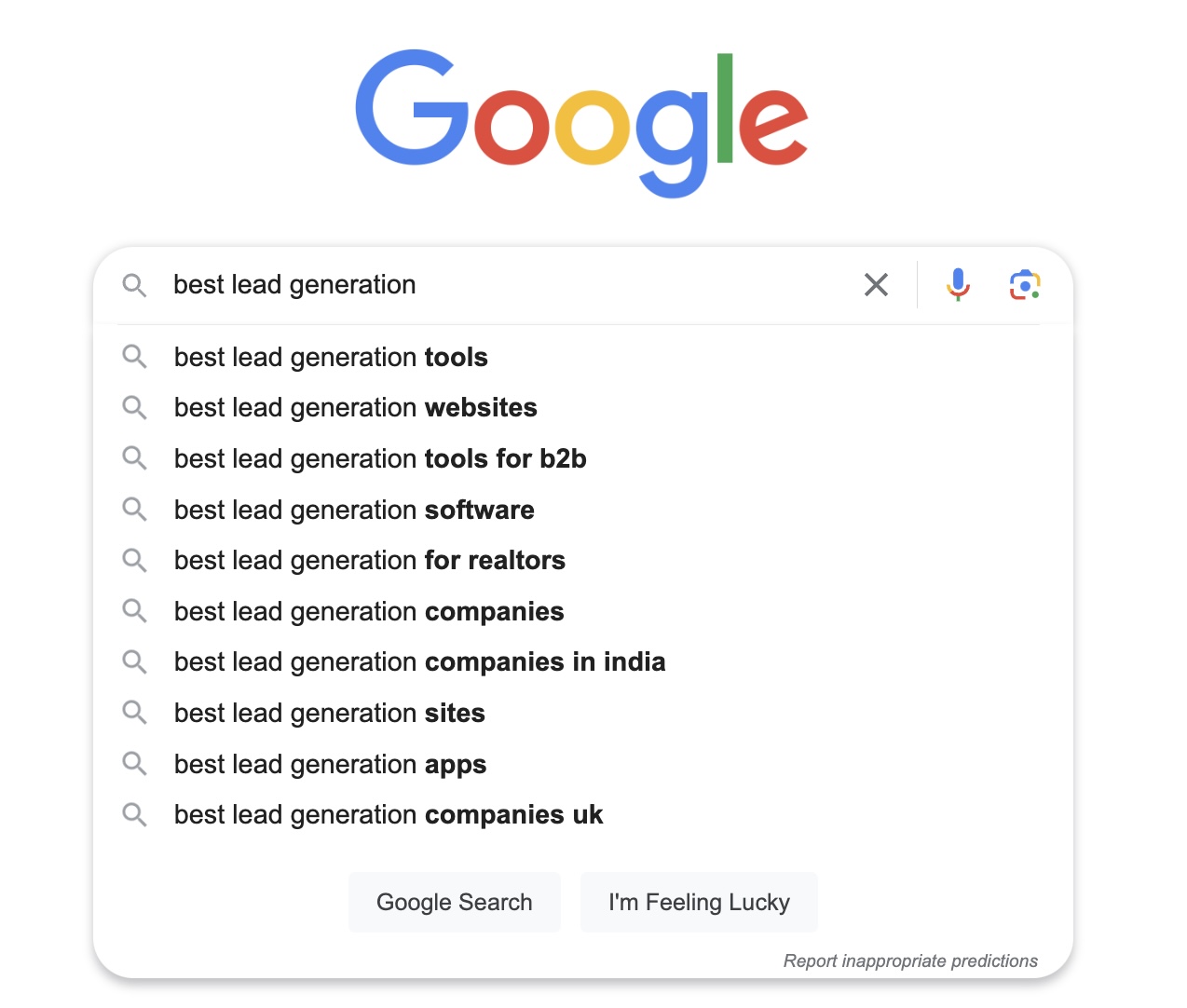Select suggestion 'best lead generation websites'
This screenshot has height=1008, width=1187.
(355, 407)
